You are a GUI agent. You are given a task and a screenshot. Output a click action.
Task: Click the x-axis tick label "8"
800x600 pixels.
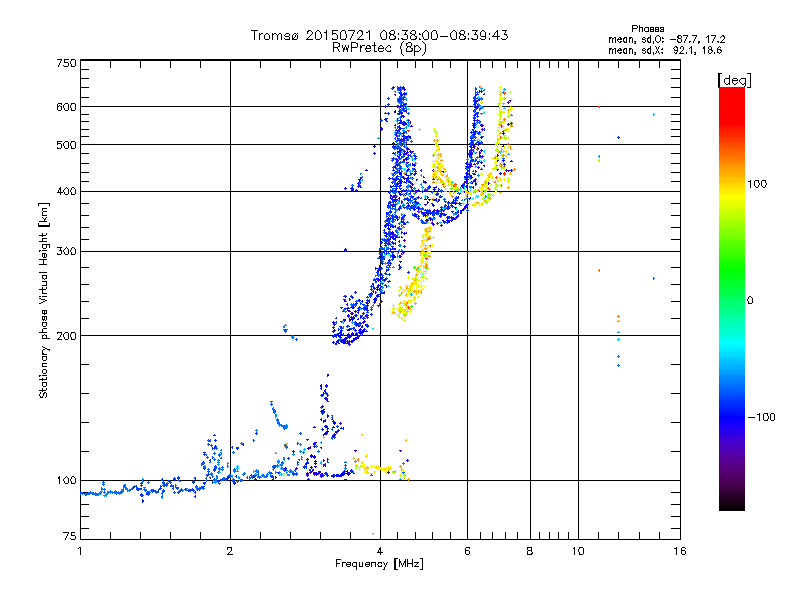coord(530,551)
